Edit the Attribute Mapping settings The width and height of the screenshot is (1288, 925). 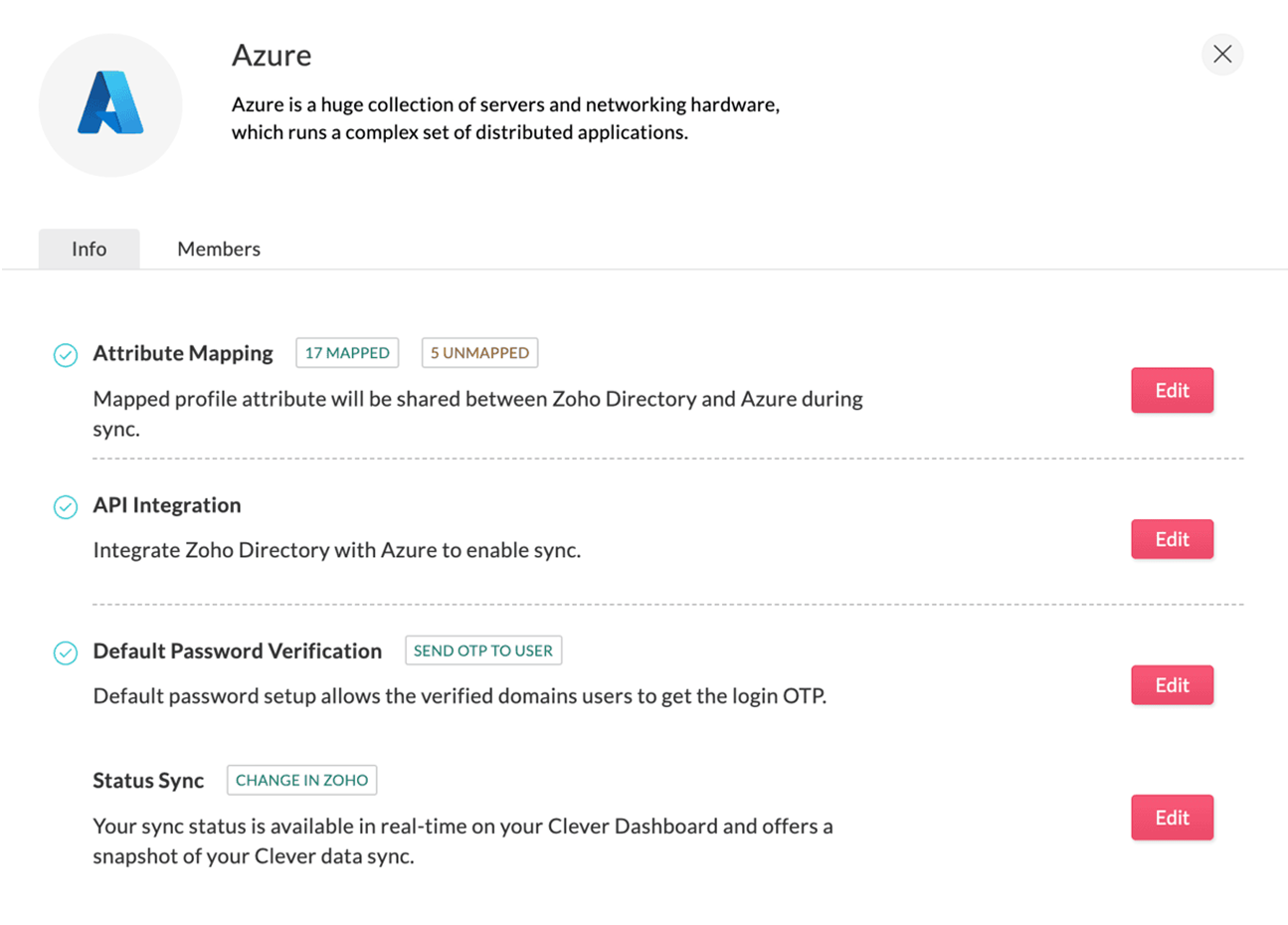pyautogui.click(x=1172, y=391)
